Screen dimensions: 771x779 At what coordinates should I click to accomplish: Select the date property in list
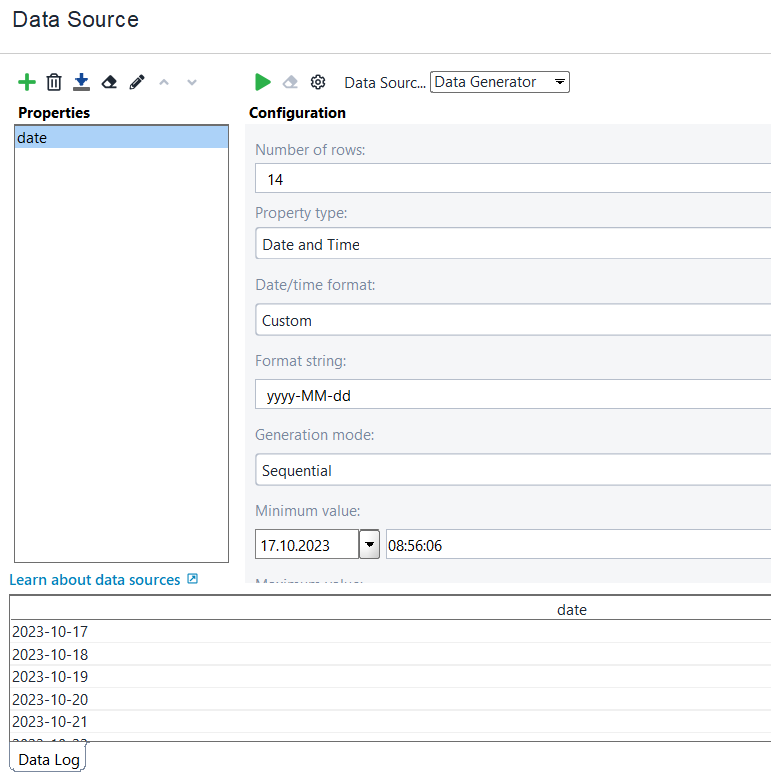point(120,138)
